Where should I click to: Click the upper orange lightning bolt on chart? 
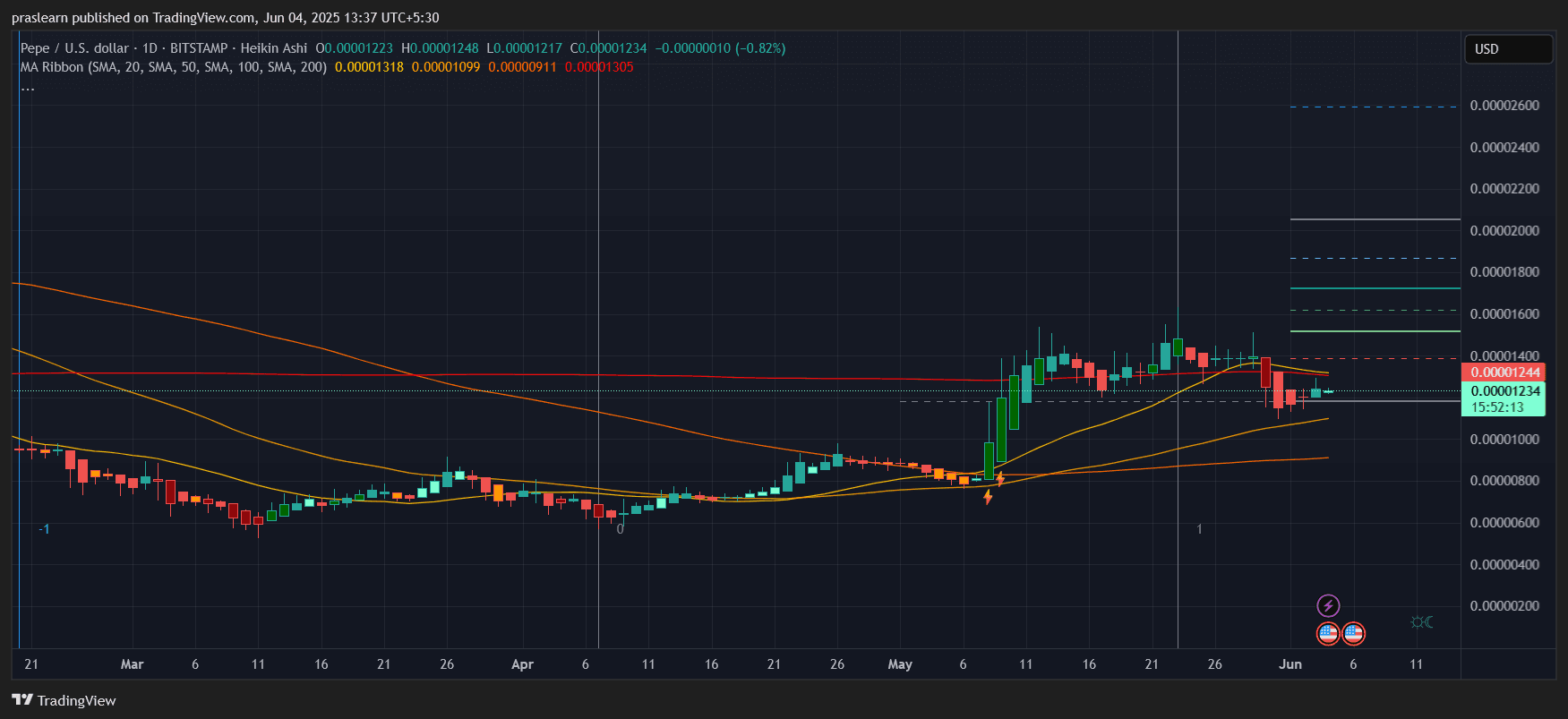[x=1000, y=479]
